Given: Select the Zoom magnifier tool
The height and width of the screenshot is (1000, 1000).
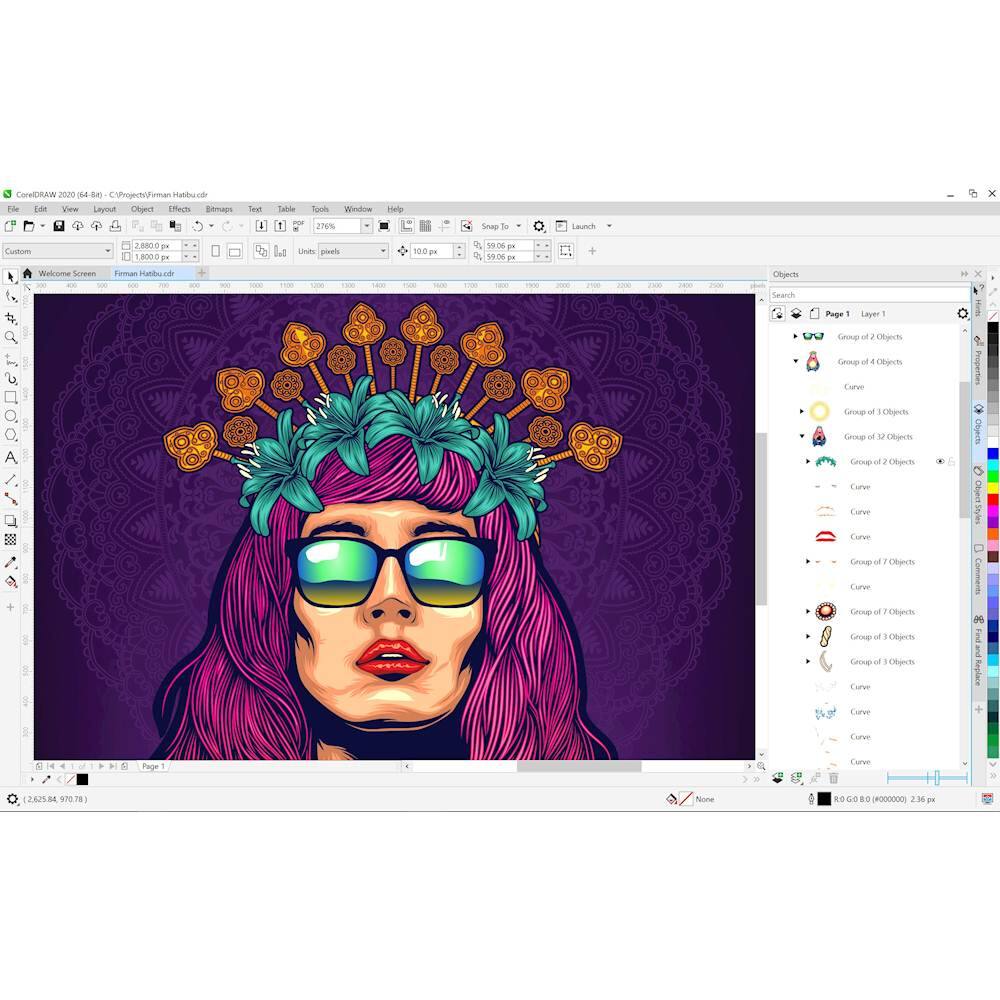Looking at the screenshot, I should point(11,337).
